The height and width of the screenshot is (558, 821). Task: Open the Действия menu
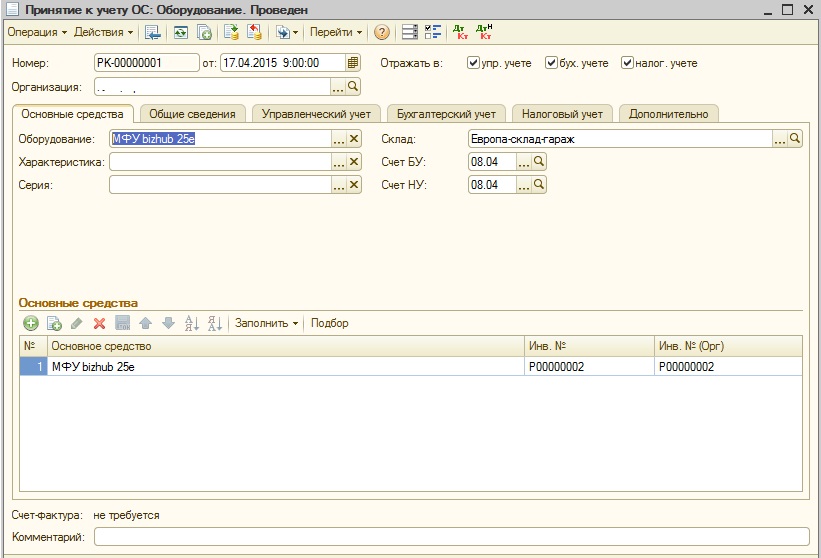[x=104, y=32]
